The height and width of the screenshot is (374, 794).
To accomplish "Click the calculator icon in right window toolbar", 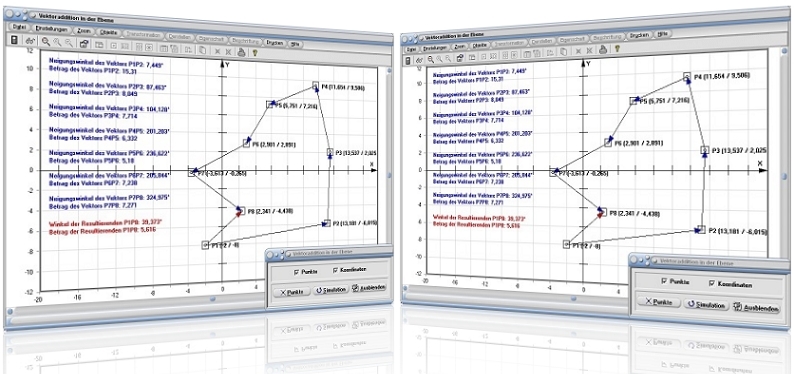I will pos(409,60).
